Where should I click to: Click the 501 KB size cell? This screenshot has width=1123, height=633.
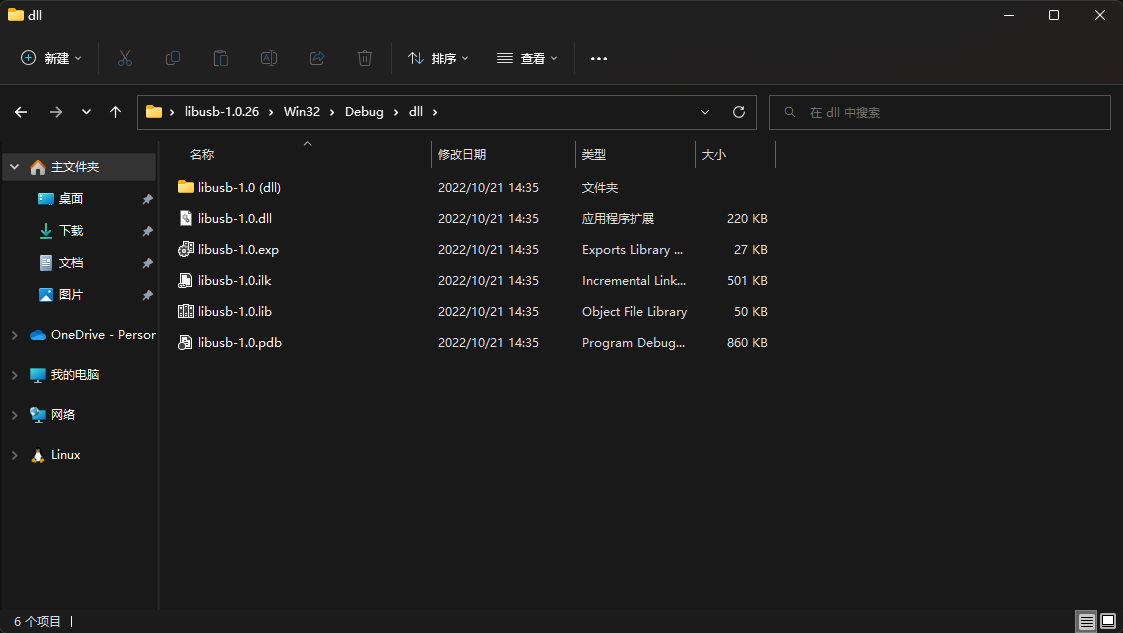[x=747, y=280]
